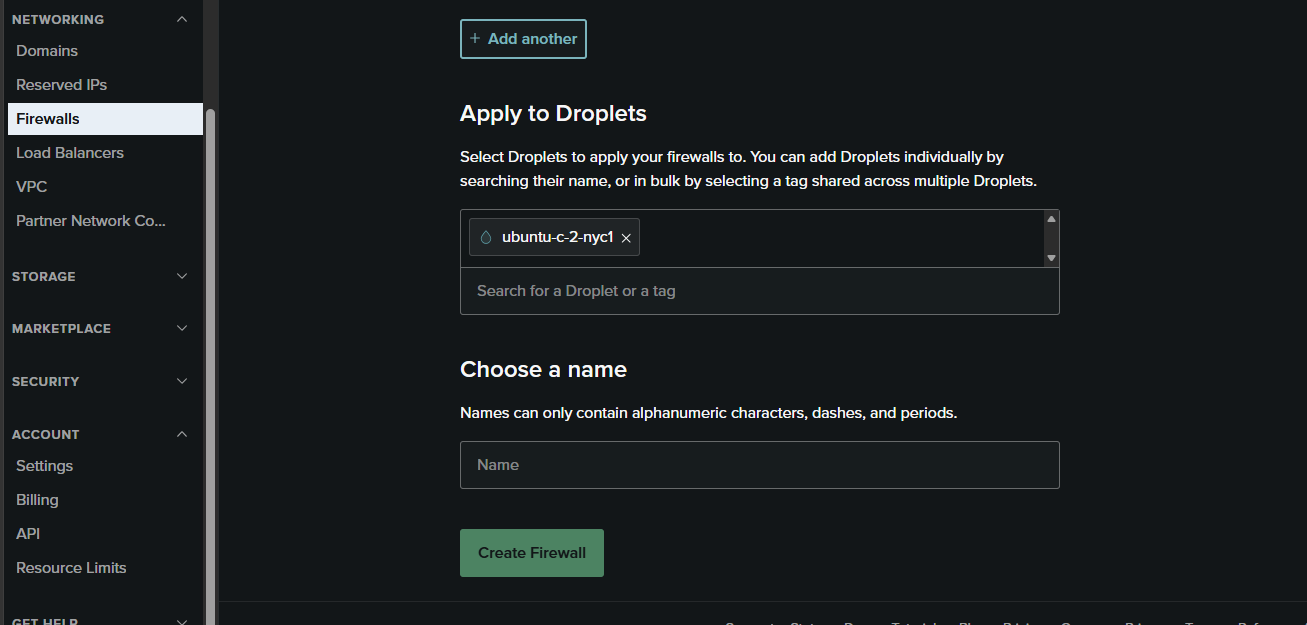Image resolution: width=1307 pixels, height=625 pixels.
Task: Remove the ubuntu-c-2-nyc1 droplet tag
Action: pos(626,238)
